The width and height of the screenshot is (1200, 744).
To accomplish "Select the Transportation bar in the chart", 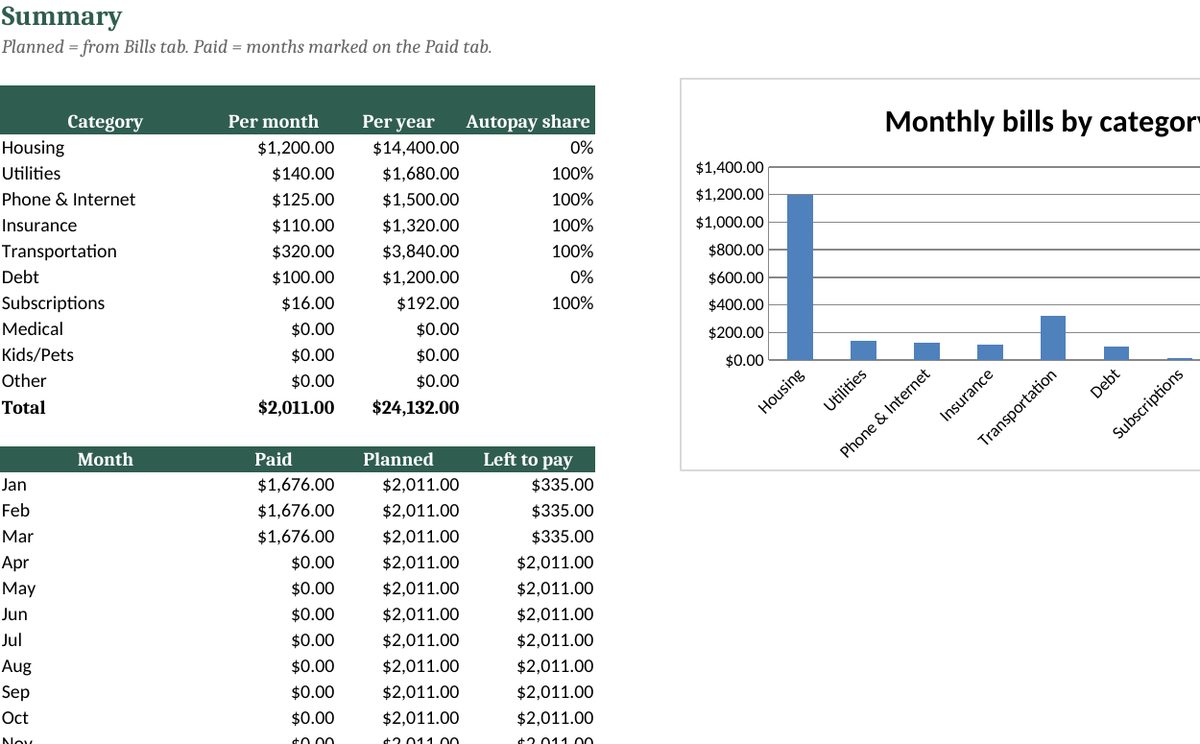I will 1053,338.
